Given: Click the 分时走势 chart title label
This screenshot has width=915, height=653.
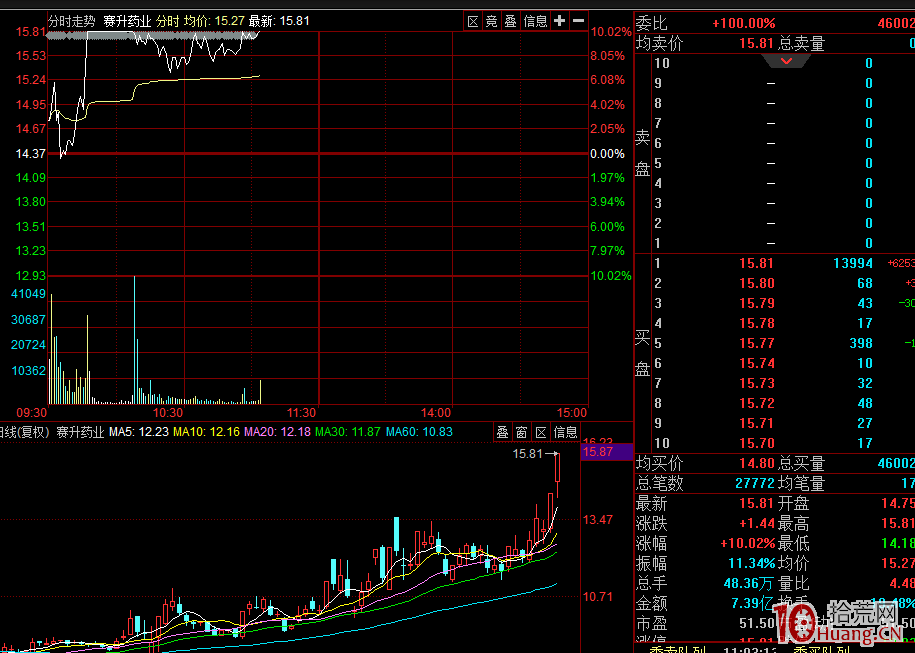Looking at the screenshot, I should tap(72, 21).
